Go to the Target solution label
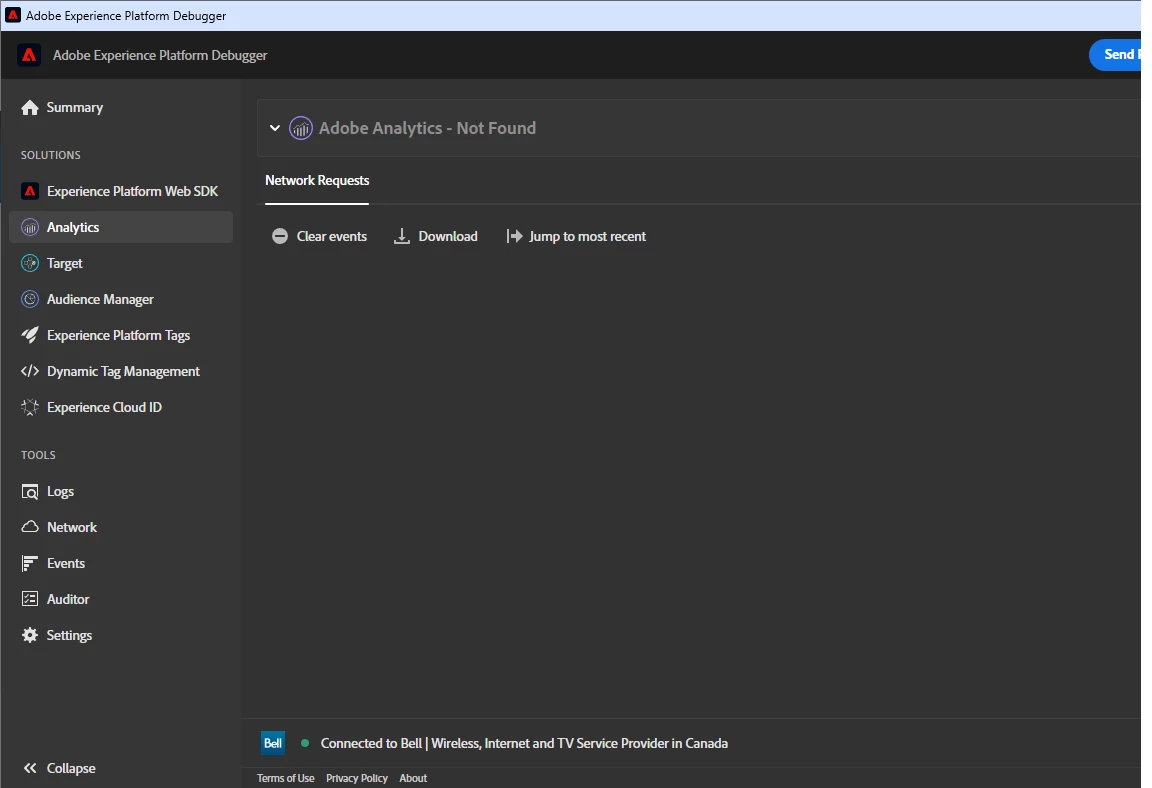The width and height of the screenshot is (1152, 788). click(x=65, y=264)
